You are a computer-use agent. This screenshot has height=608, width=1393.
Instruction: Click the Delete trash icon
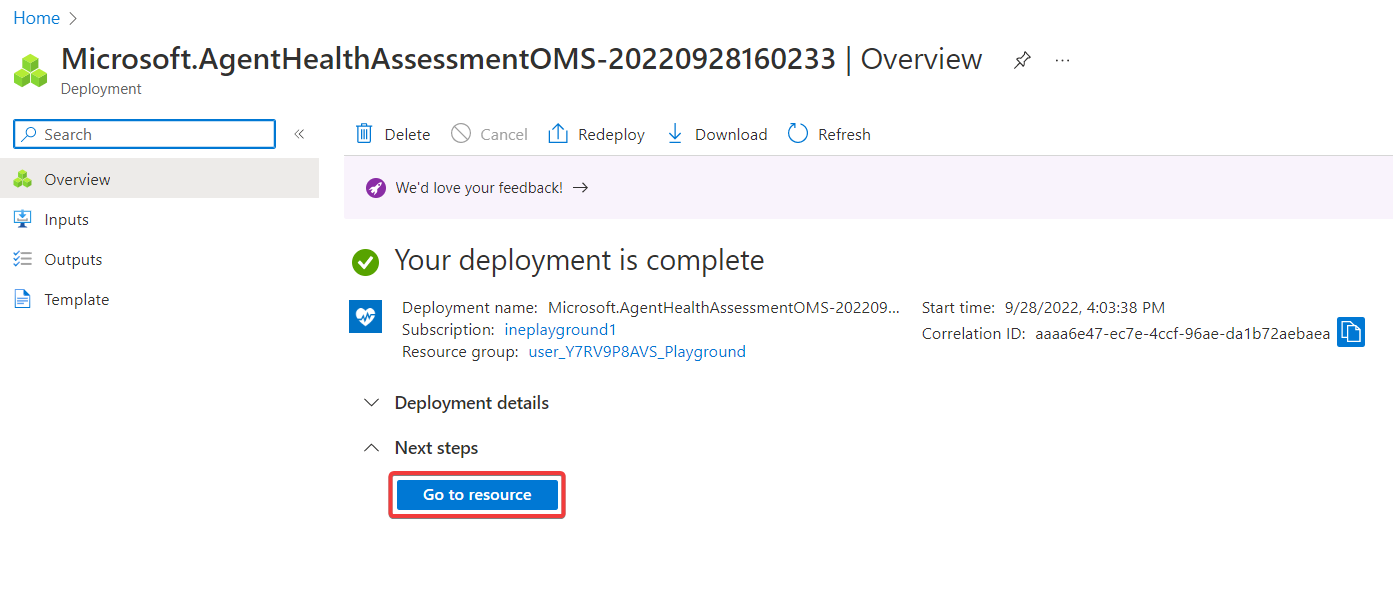(365, 134)
